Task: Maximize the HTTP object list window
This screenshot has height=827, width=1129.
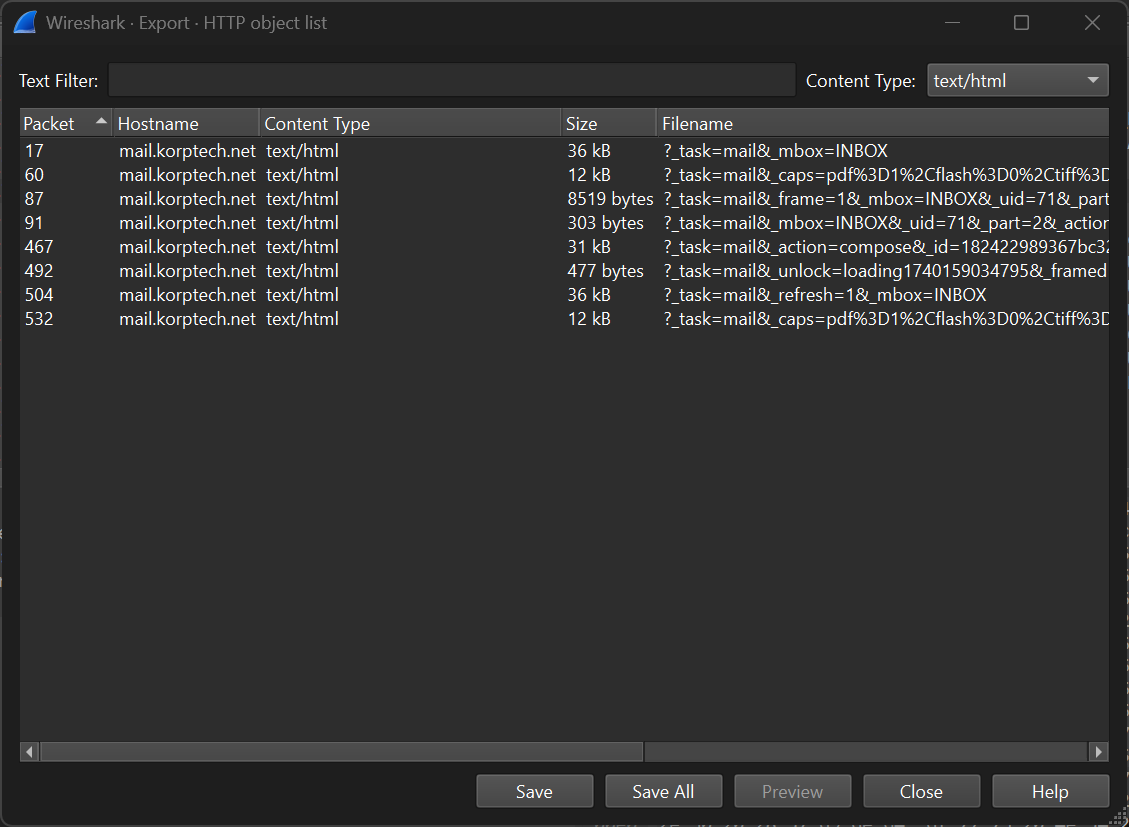Action: [x=1021, y=23]
